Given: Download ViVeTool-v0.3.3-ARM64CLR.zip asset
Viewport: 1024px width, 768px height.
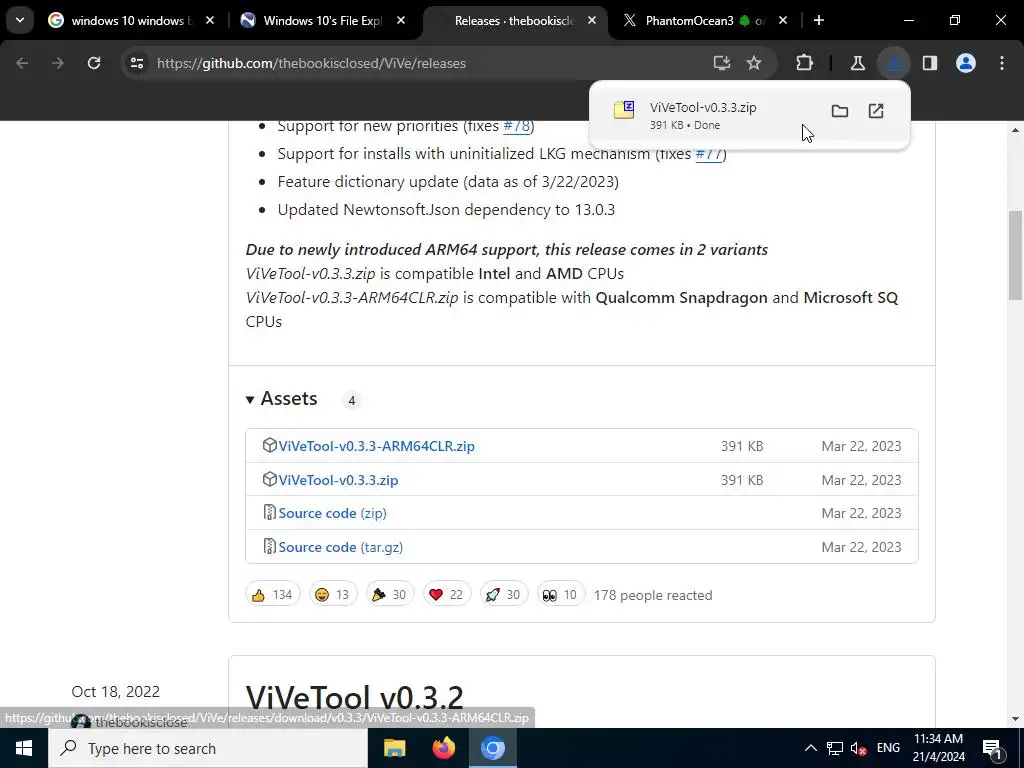Looking at the screenshot, I should click(376, 446).
